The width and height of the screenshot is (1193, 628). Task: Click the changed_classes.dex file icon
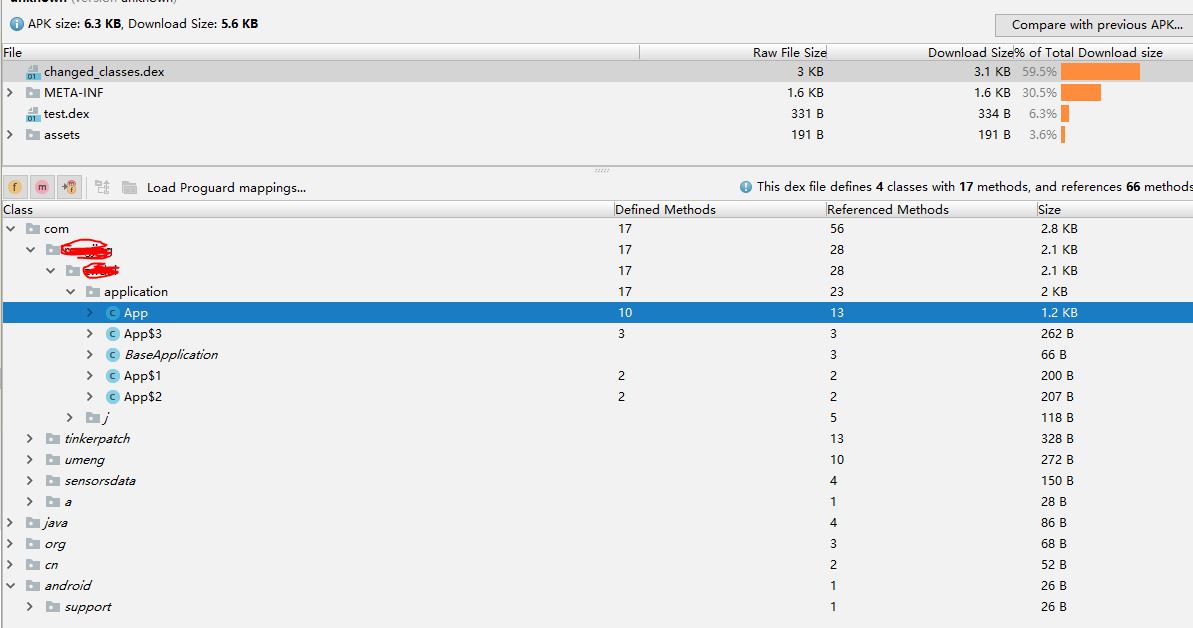coord(33,72)
